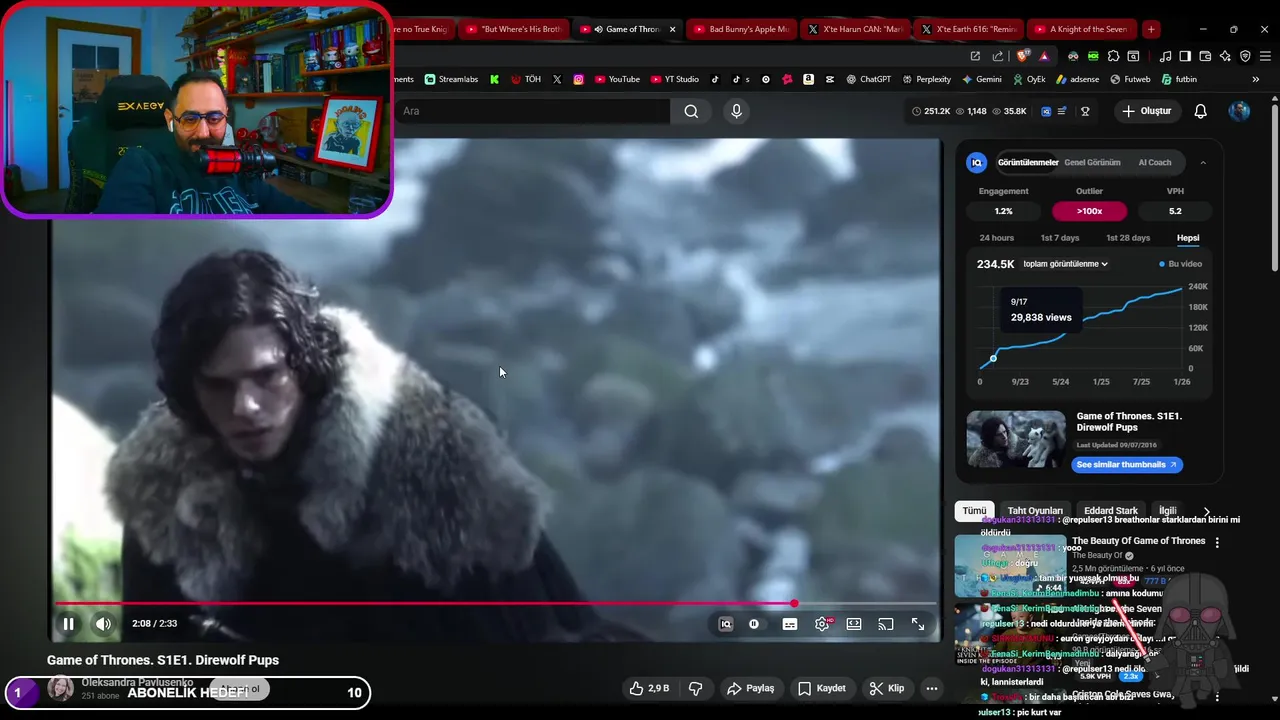Click Brave Shields lion icon
Screen dimensions: 1280x720
1022,56
